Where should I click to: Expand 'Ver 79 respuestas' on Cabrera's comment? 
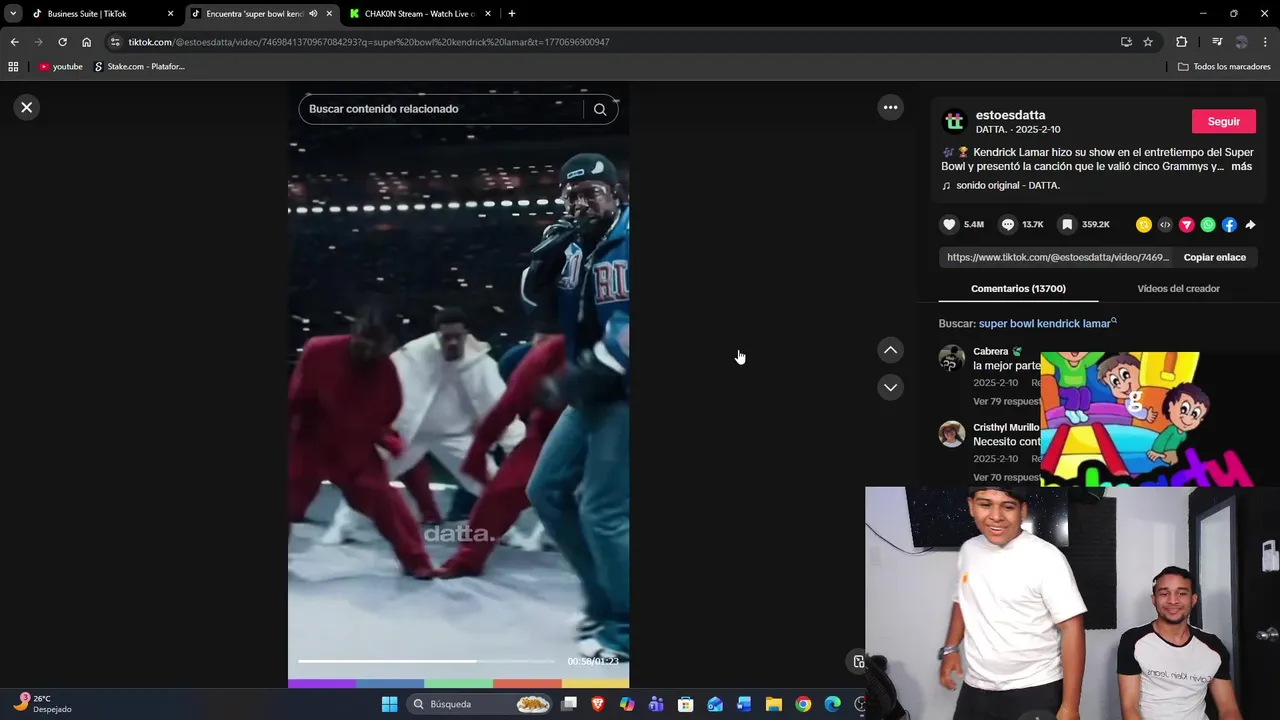[1007, 402]
